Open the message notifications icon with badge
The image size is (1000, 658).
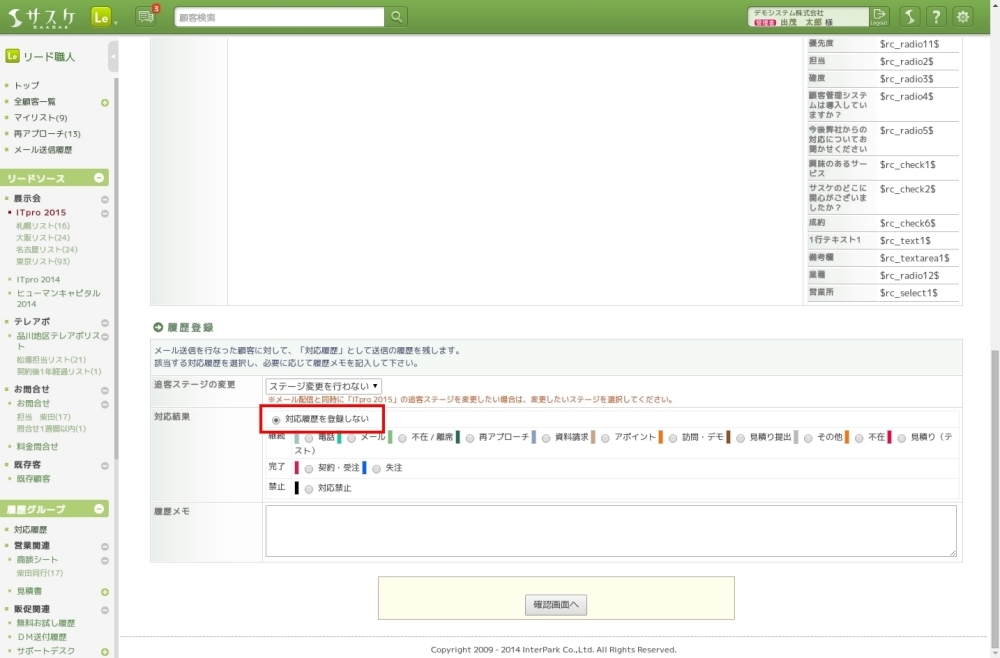click(x=146, y=16)
